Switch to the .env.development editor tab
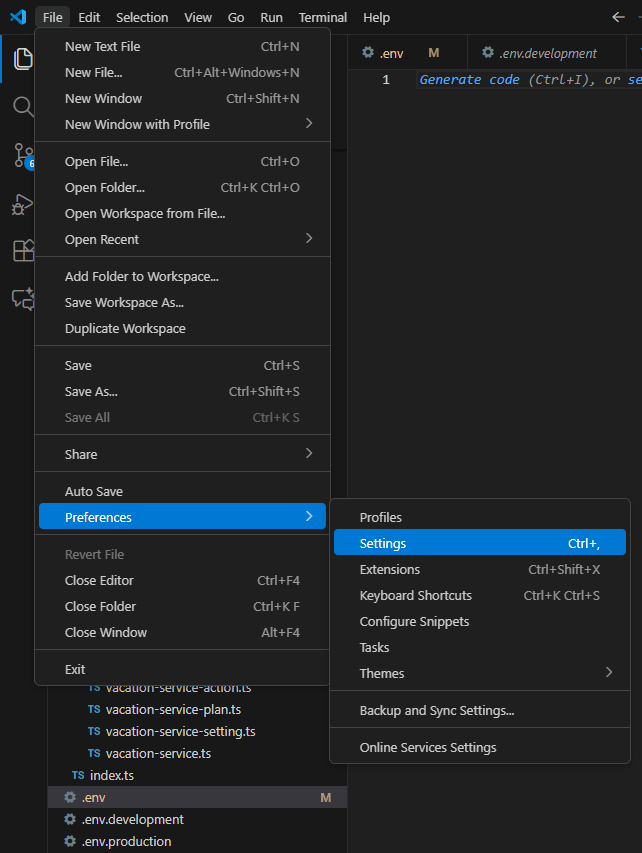Viewport: 642px width, 853px height. coord(547,53)
